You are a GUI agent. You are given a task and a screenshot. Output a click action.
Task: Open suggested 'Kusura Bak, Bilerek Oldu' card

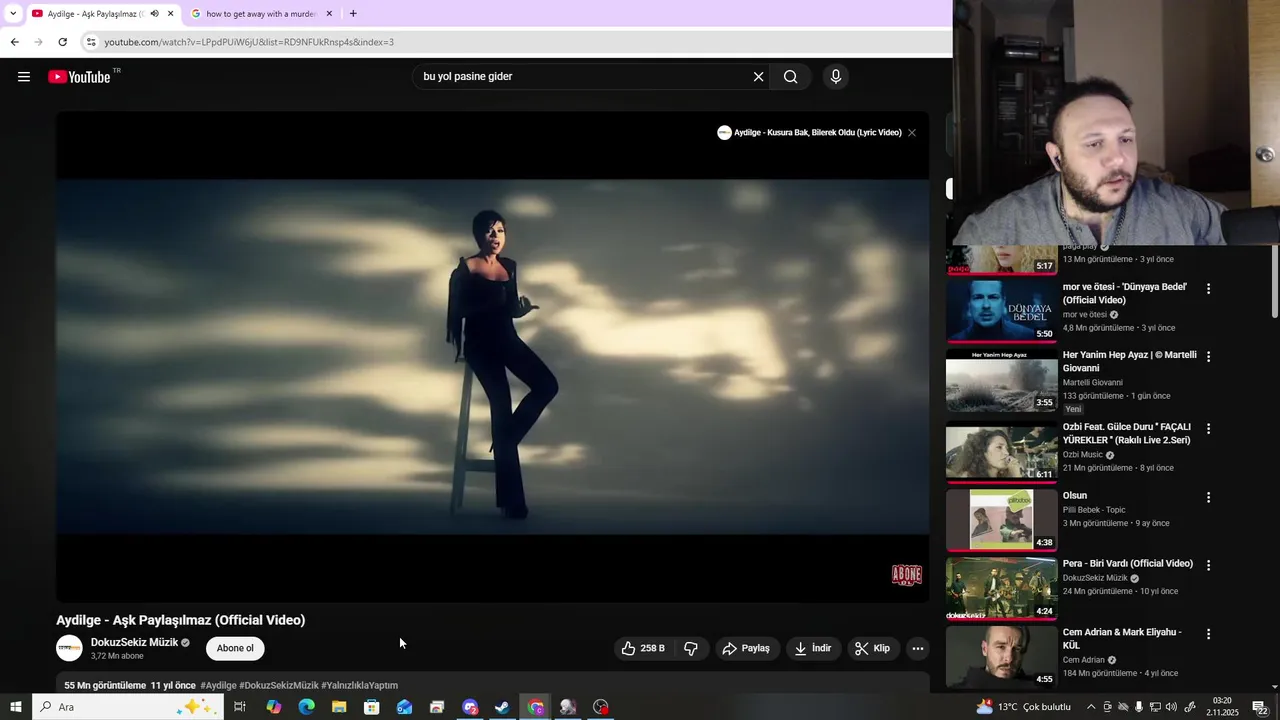[809, 133]
